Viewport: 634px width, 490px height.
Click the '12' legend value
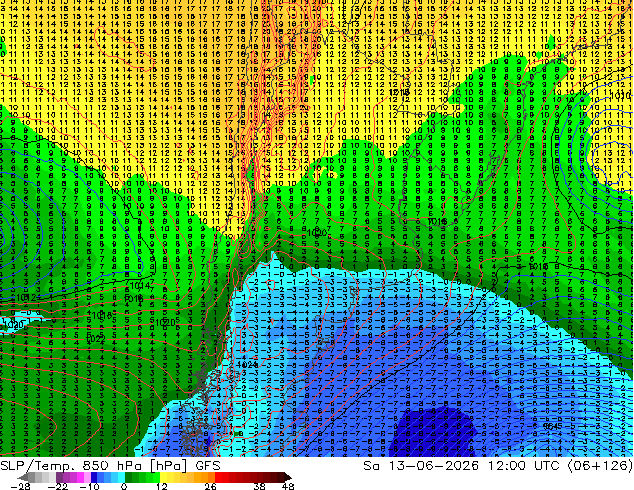(x=162, y=486)
